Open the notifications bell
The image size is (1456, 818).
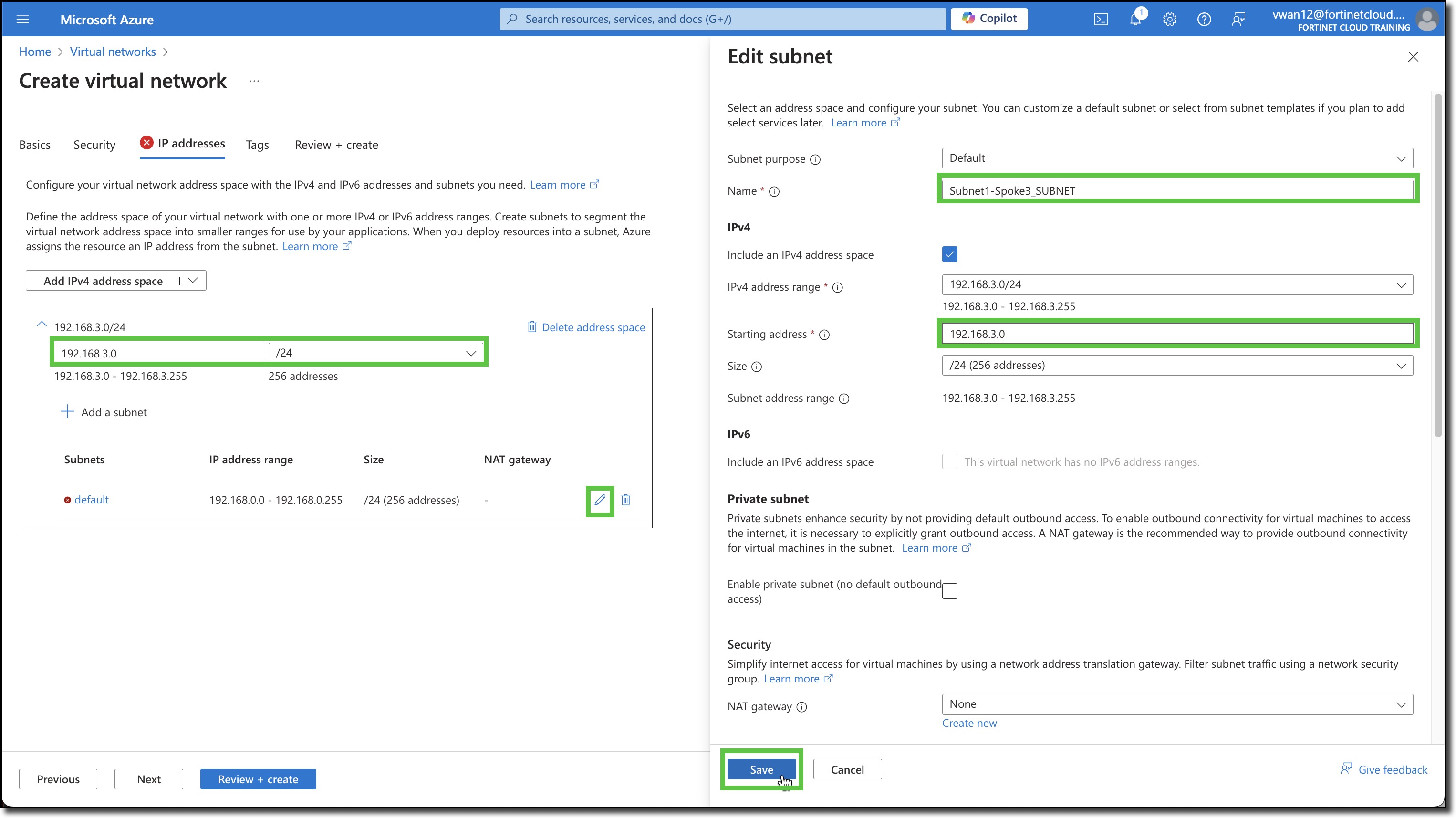[x=1135, y=19]
